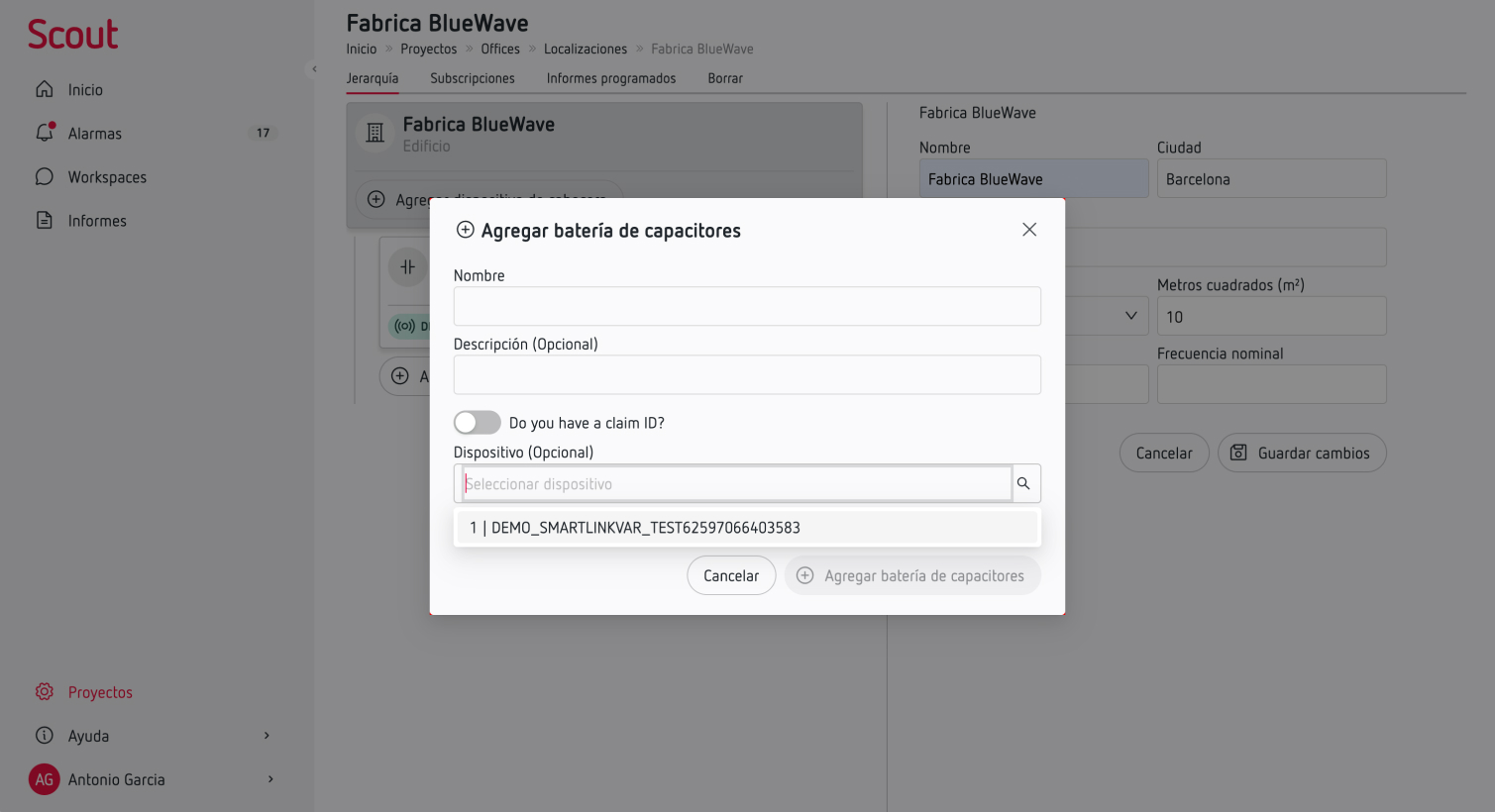Open Informes in the sidebar
Viewport: 1495px width, 812px height.
click(97, 221)
